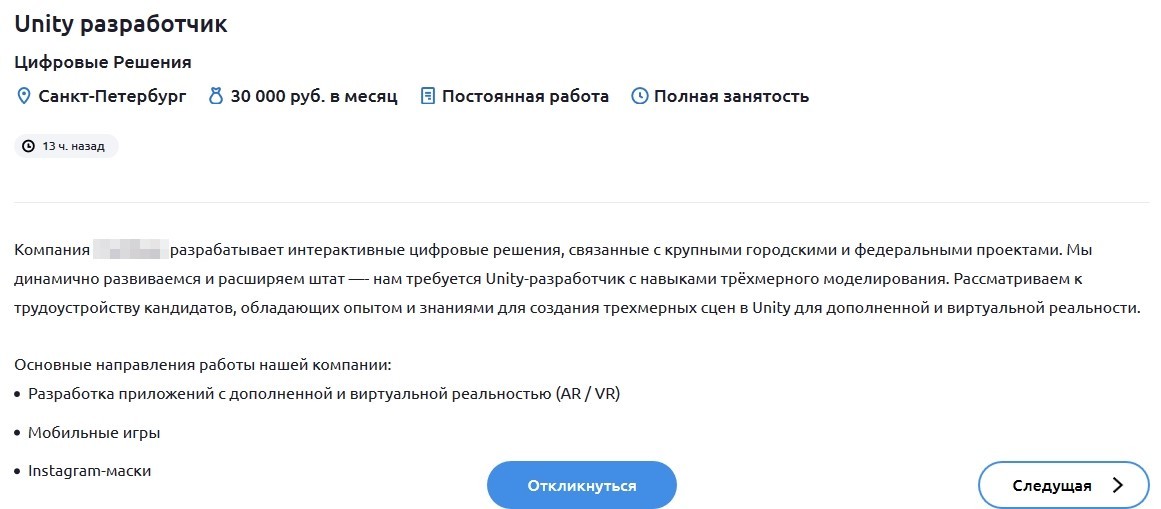Click the 13 ч. назад badge text

pyautogui.click(x=73, y=146)
